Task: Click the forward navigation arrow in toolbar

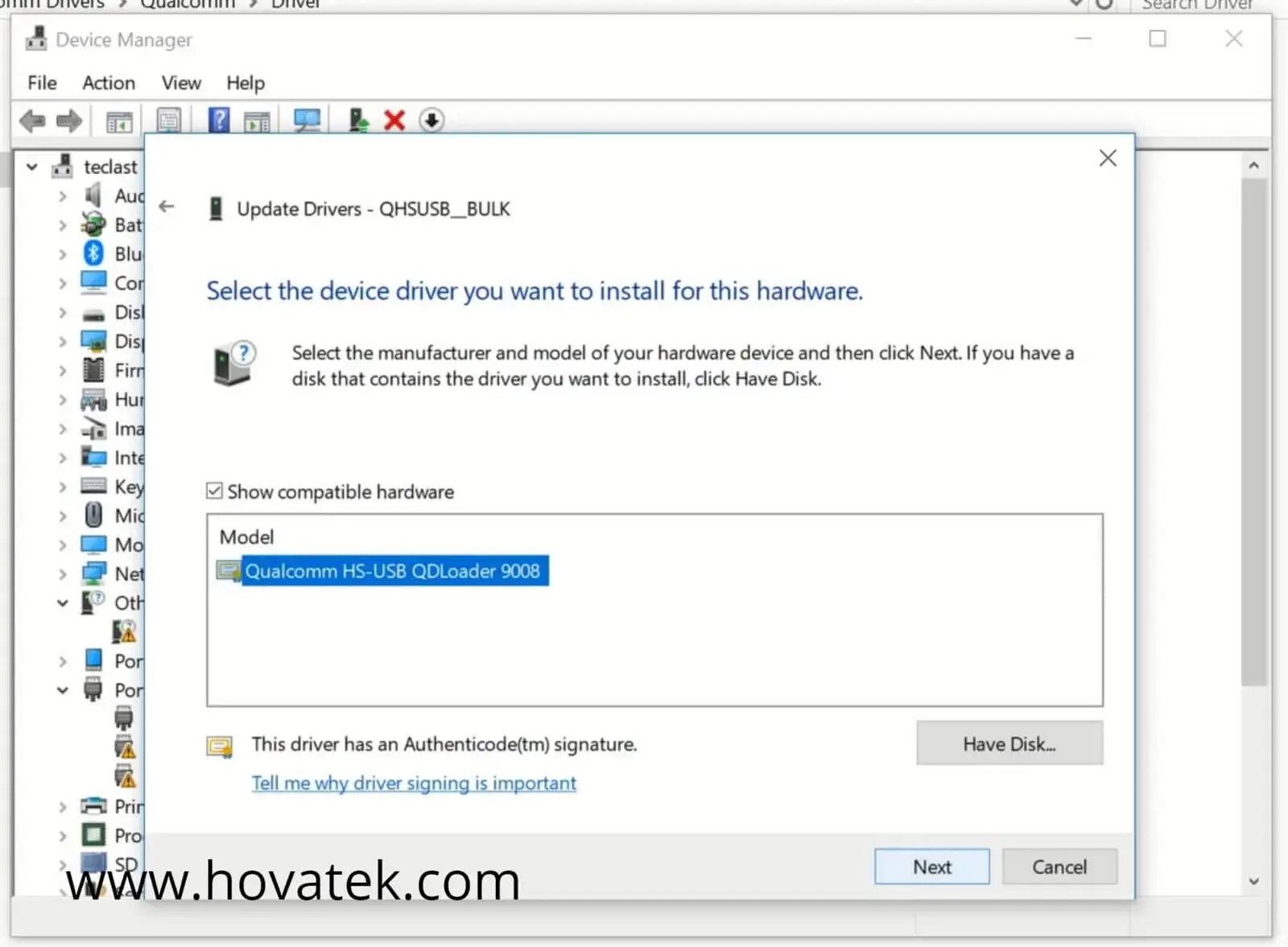Action: (x=69, y=120)
